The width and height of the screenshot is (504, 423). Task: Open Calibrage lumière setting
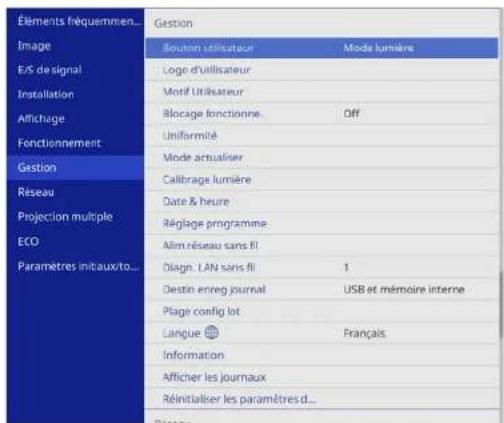(x=322, y=179)
